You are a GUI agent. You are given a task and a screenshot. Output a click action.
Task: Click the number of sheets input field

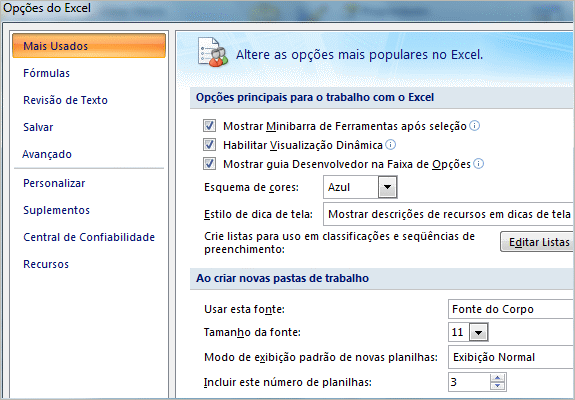coord(469,382)
